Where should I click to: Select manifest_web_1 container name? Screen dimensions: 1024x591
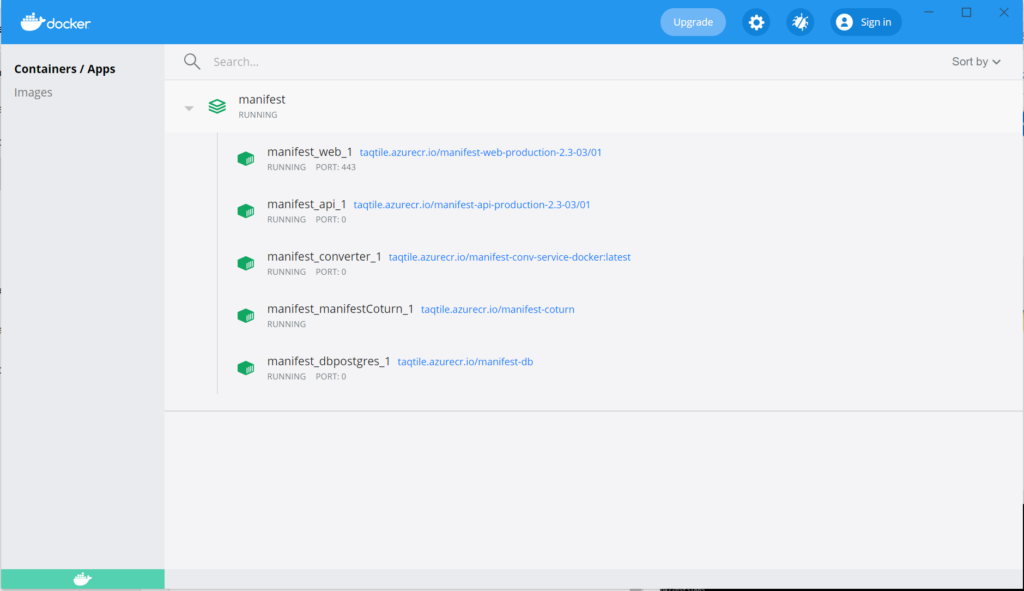pyautogui.click(x=310, y=152)
